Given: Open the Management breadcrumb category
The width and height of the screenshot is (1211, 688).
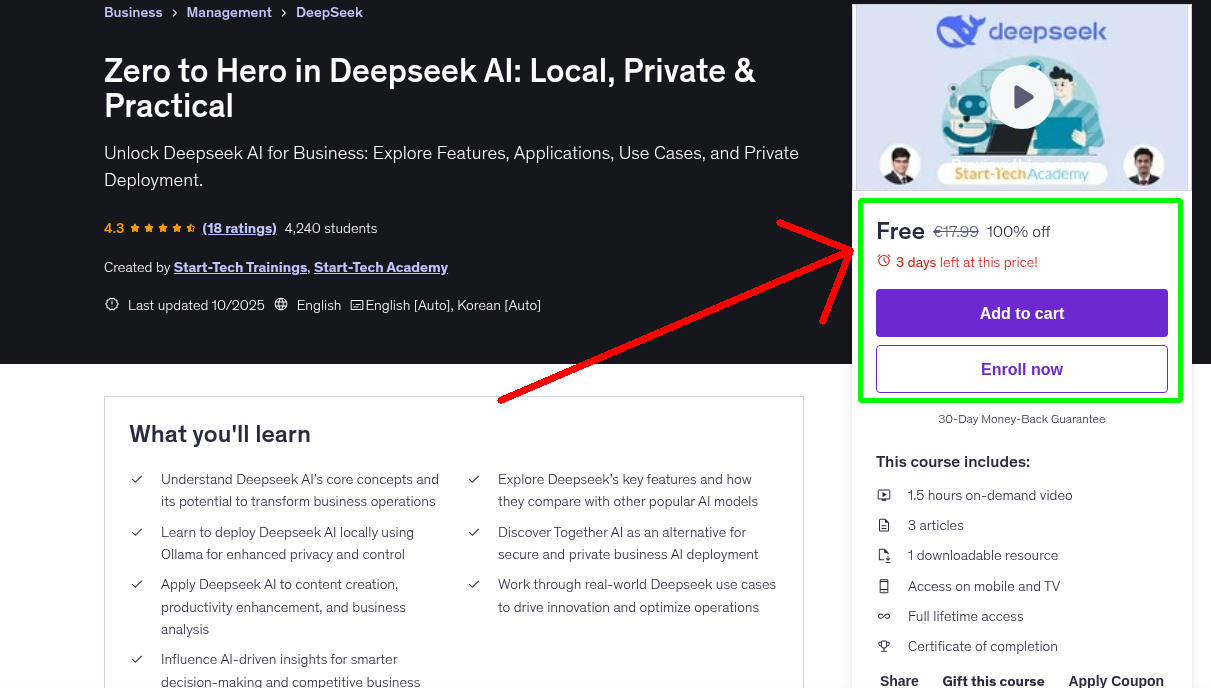Looking at the screenshot, I should click(229, 12).
